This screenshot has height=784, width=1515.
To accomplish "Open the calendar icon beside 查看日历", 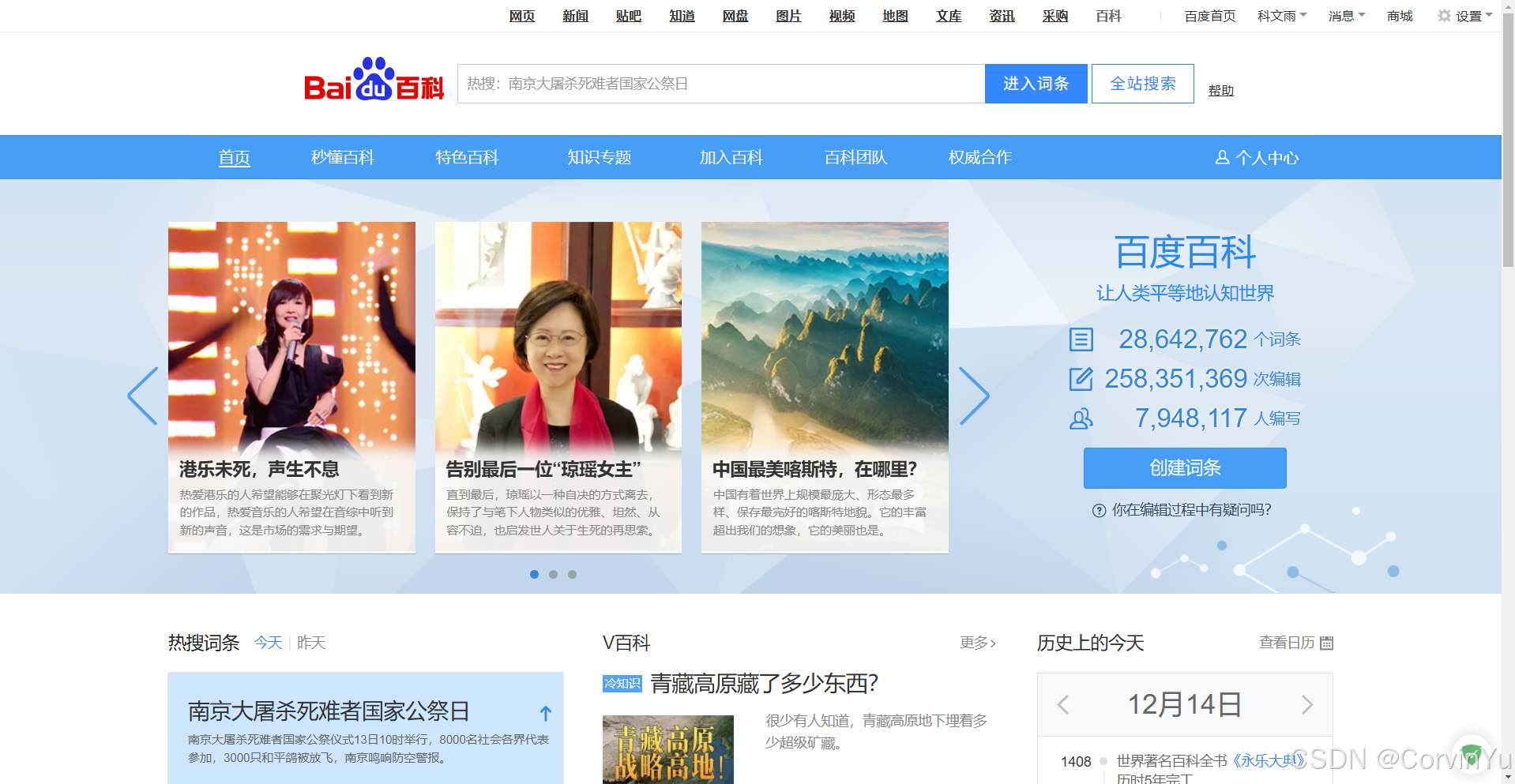I will pos(1327,643).
